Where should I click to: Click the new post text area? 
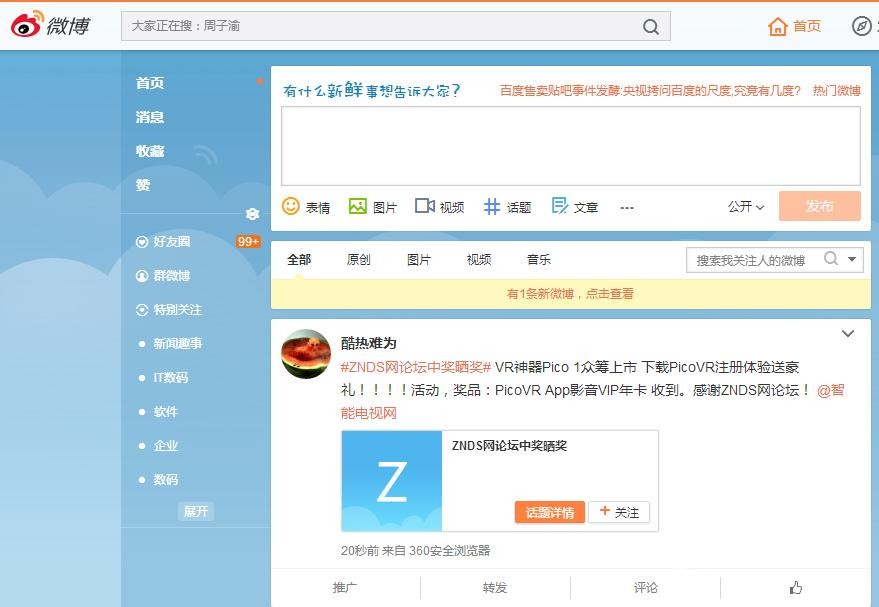click(571, 146)
